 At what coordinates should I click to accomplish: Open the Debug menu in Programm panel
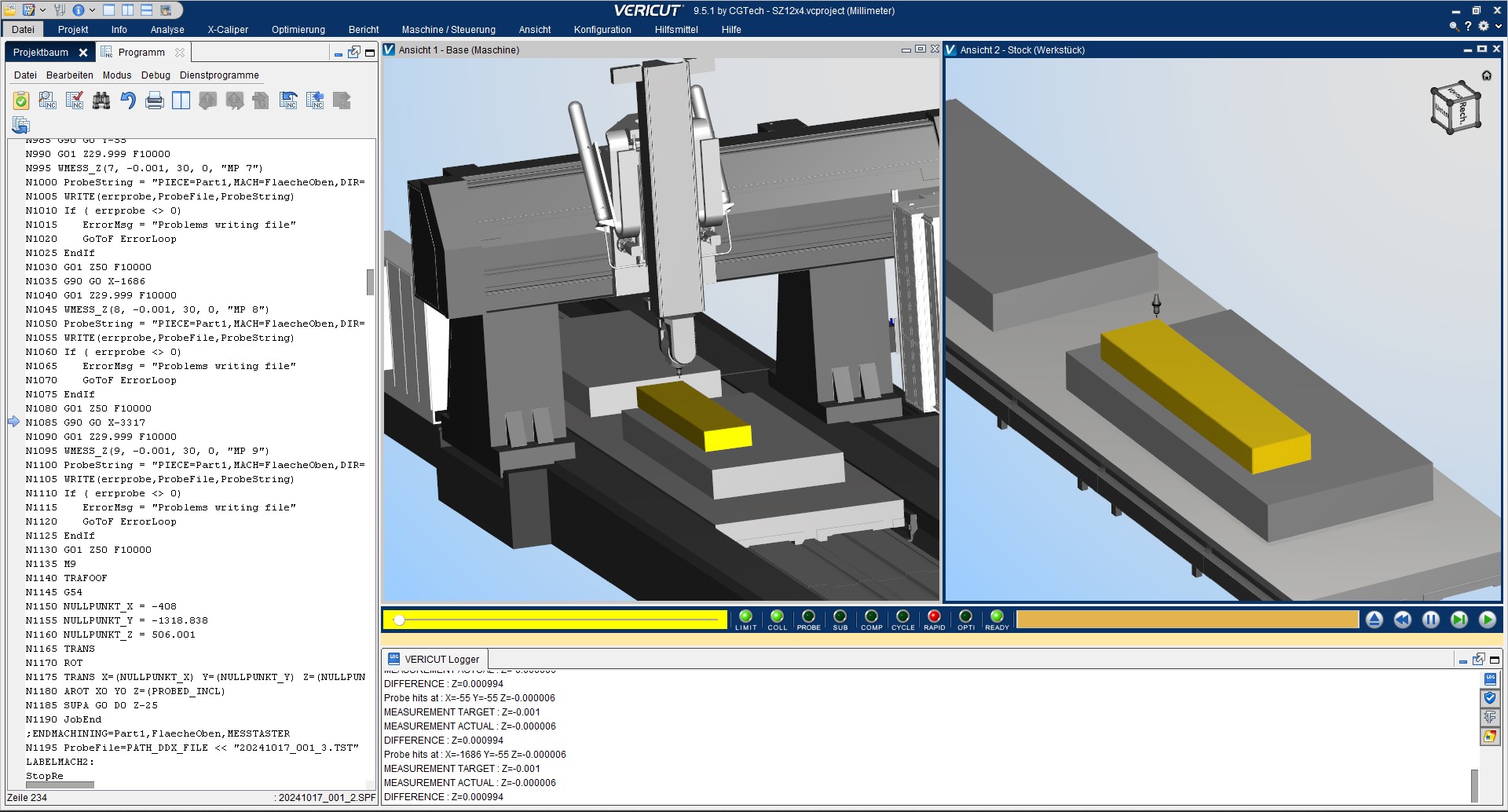[156, 75]
